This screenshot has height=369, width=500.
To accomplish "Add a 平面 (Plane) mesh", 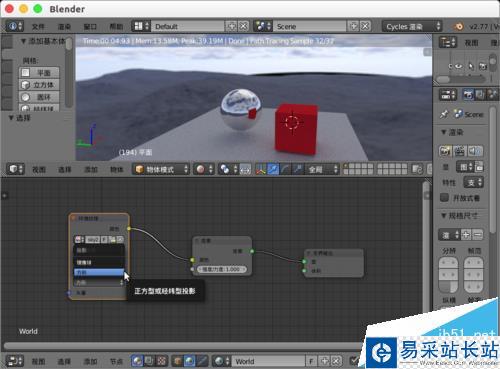I will click(x=39, y=72).
